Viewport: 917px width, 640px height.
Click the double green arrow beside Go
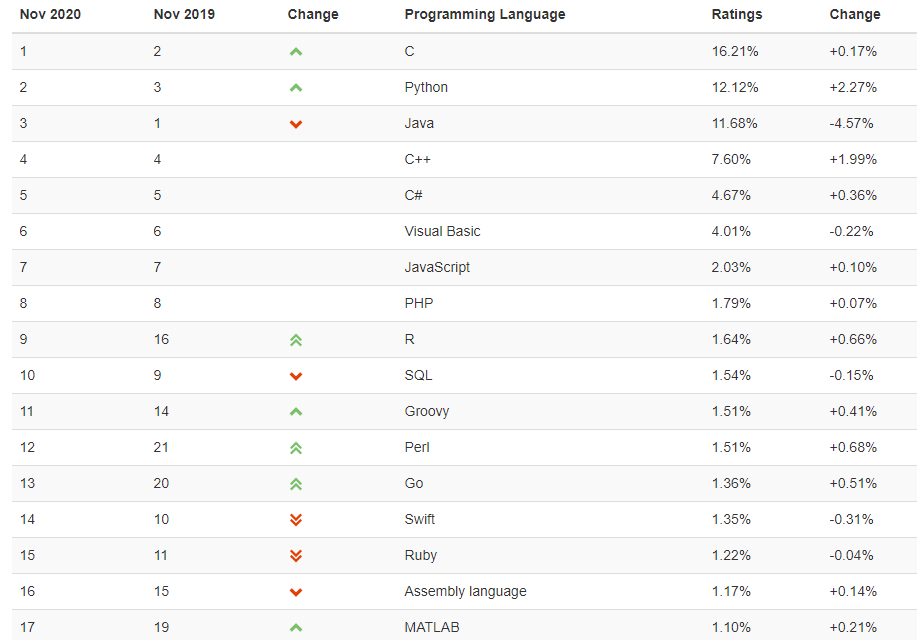(x=296, y=484)
